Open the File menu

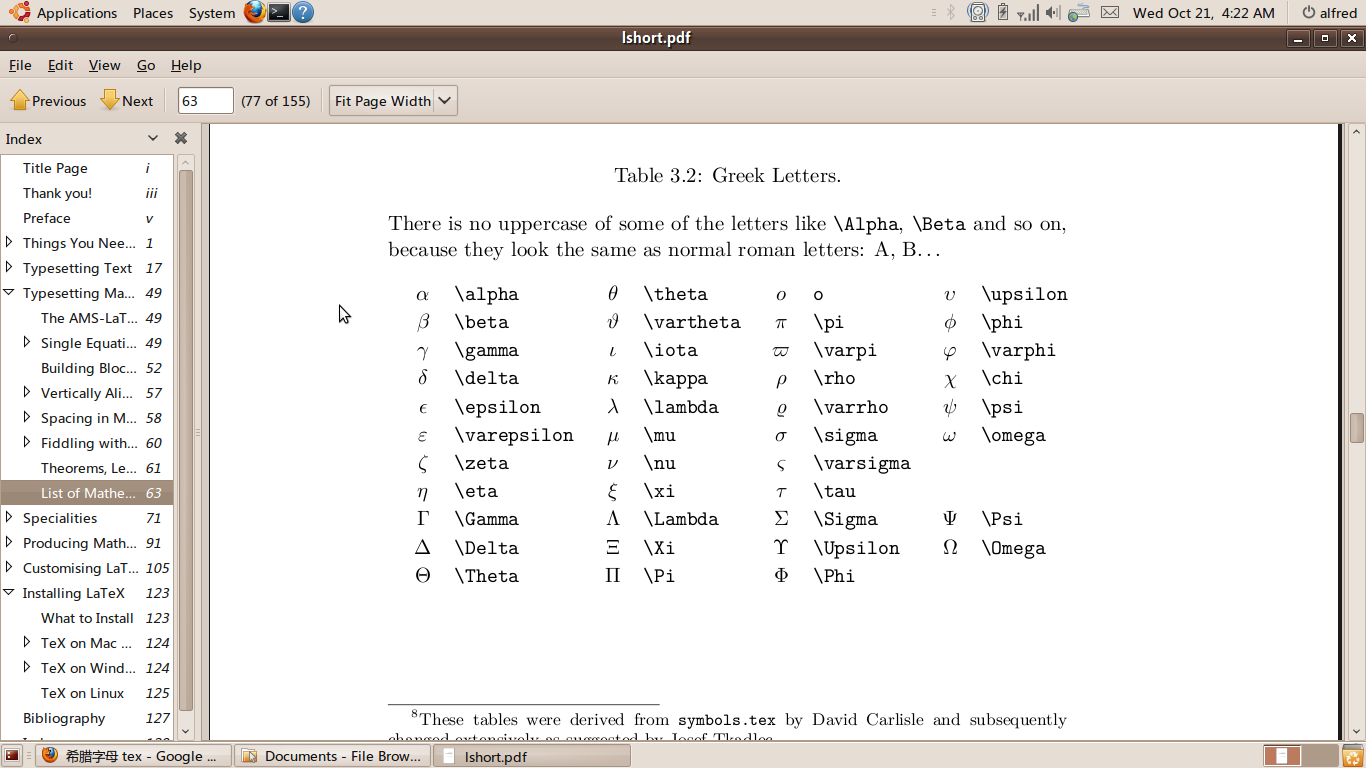(20, 65)
